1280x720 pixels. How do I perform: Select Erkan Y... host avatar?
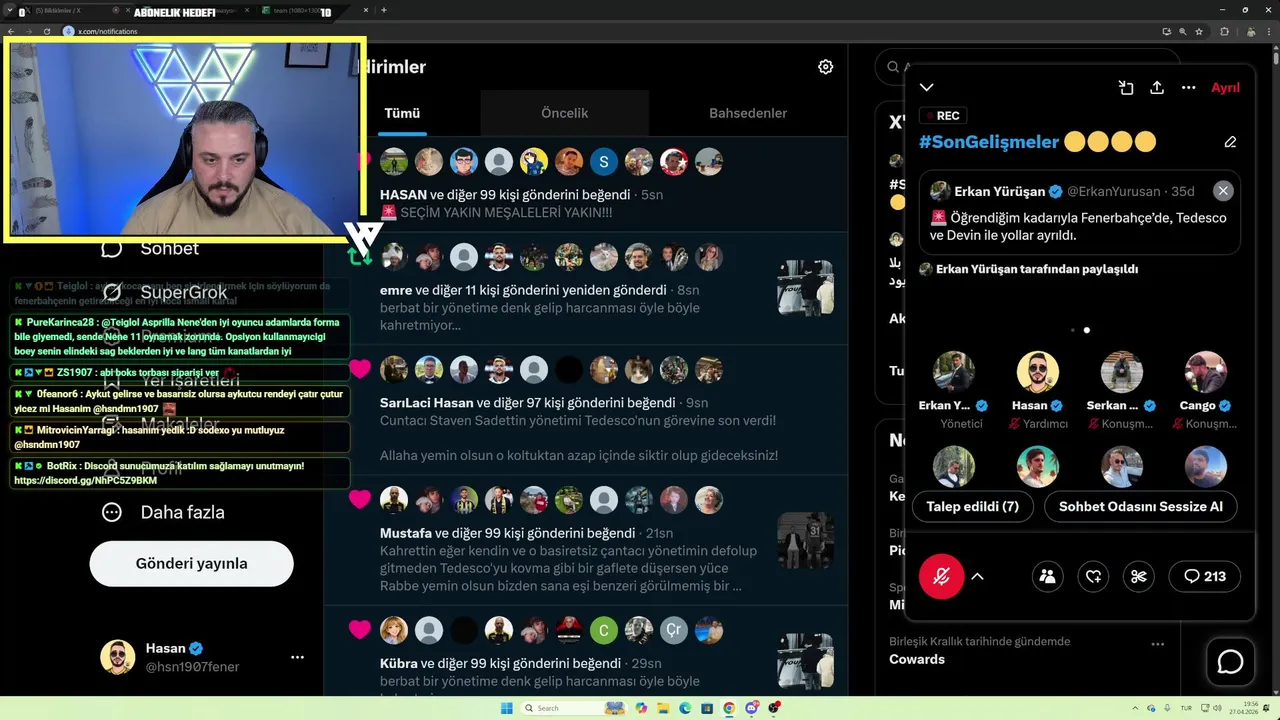pyautogui.click(x=954, y=371)
